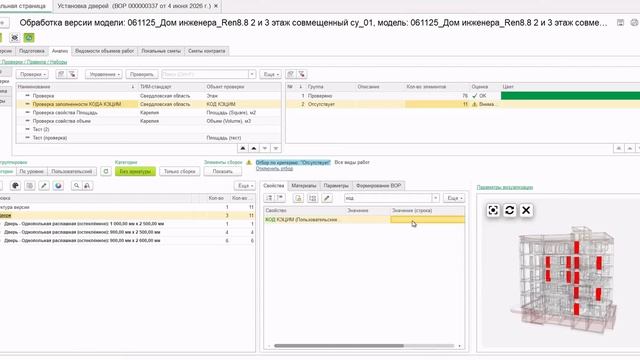Click the warning triangle next to Элементы сборок
Image resolution: width=640 pixels, height=360 pixels.
pos(249,162)
